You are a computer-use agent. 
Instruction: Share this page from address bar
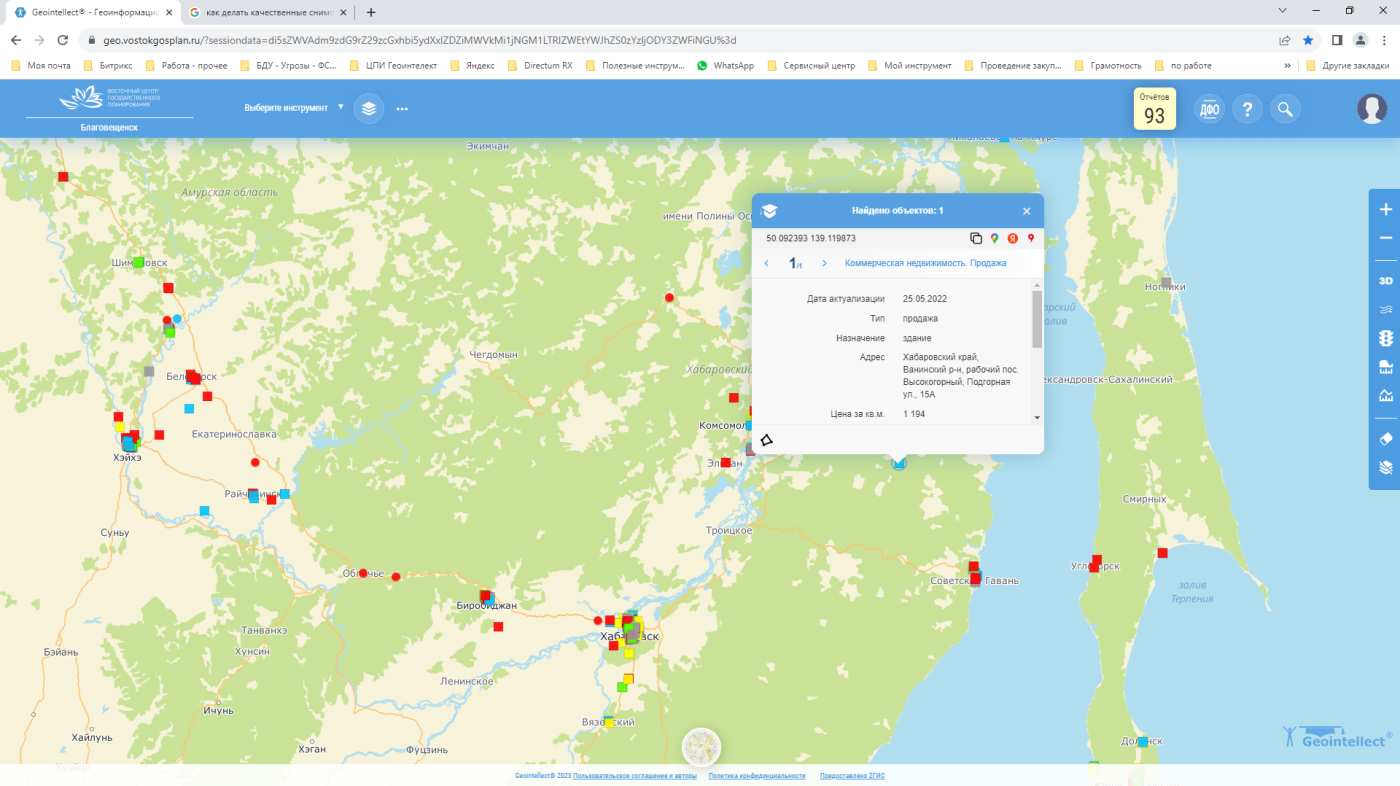point(1284,40)
